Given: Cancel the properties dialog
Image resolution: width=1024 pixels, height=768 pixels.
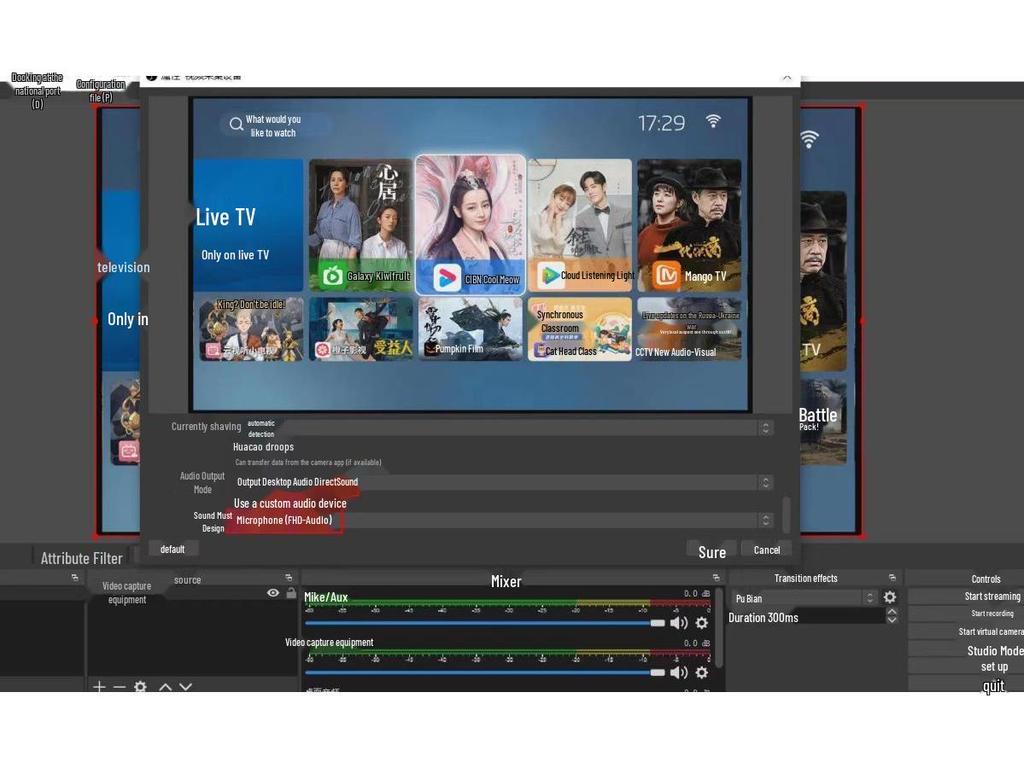Looking at the screenshot, I should pos(767,551).
